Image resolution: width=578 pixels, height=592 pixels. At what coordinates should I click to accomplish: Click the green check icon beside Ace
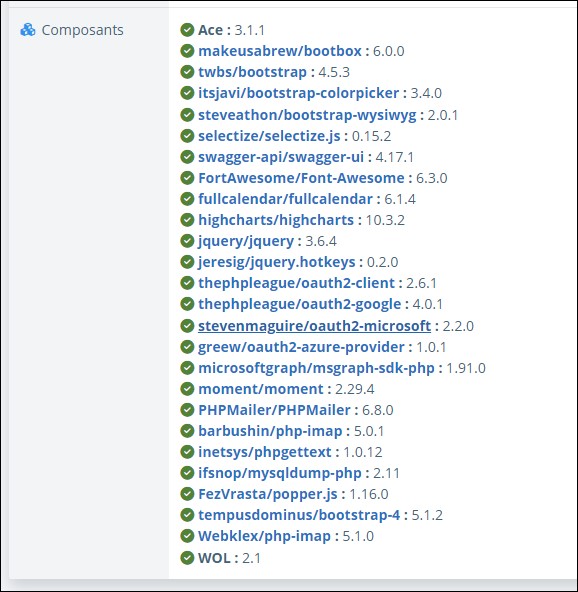(187, 30)
